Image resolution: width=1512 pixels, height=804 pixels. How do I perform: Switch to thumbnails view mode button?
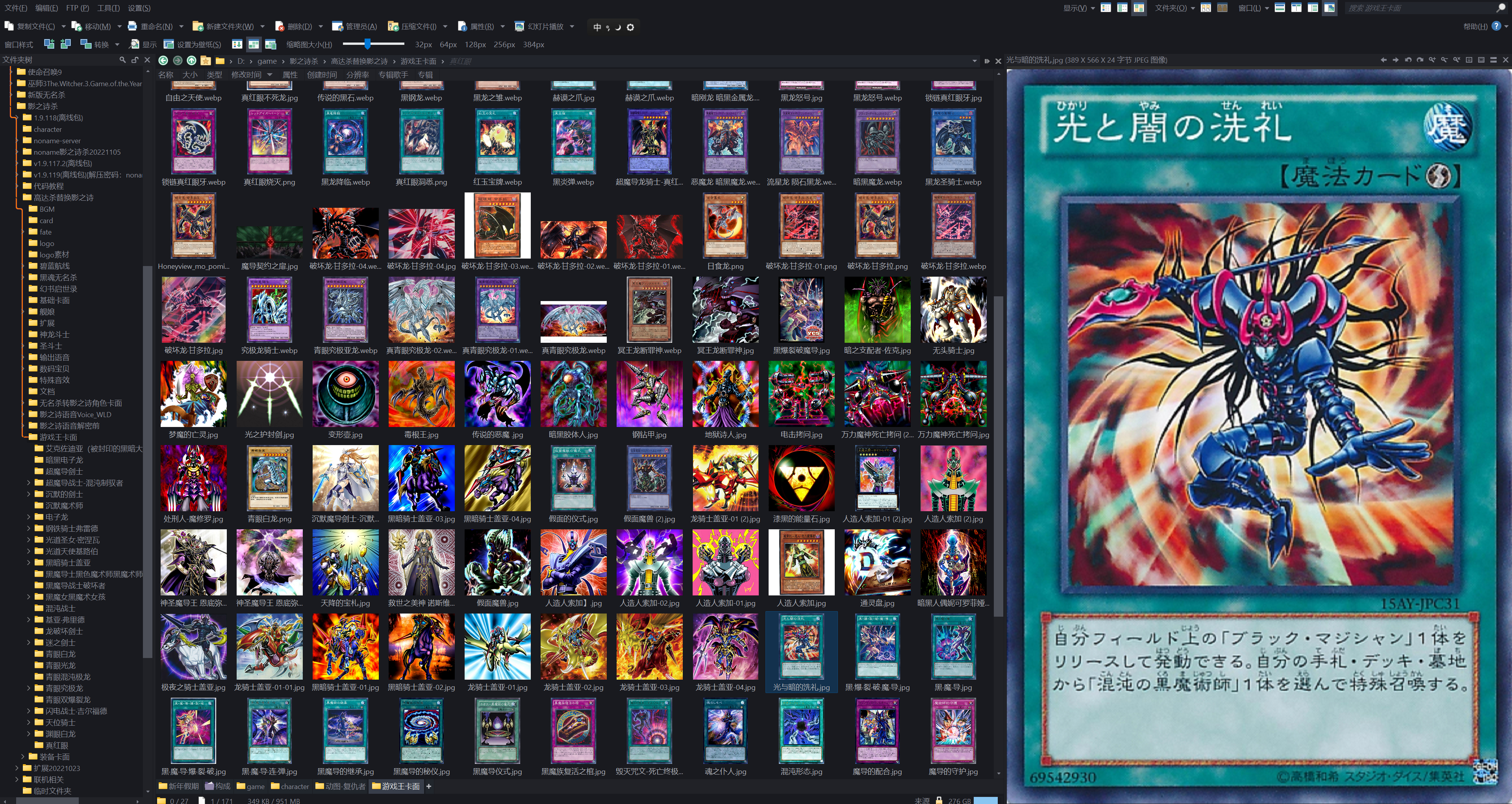(x=1139, y=7)
